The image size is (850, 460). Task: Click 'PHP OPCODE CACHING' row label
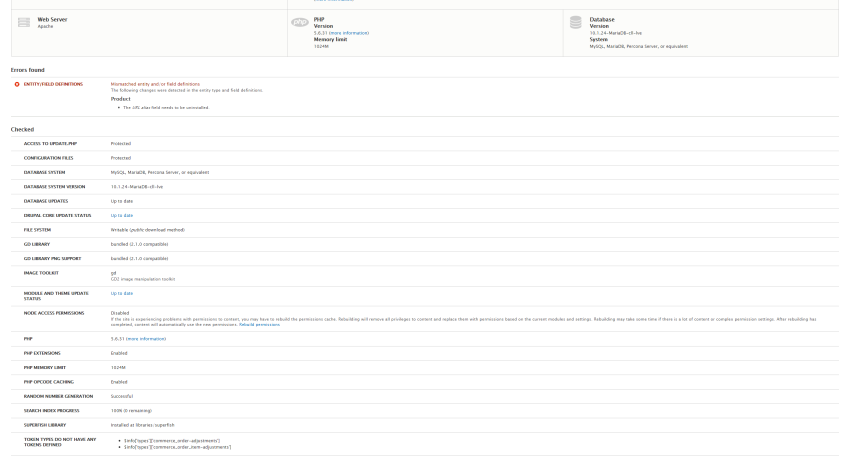pyautogui.click(x=49, y=382)
